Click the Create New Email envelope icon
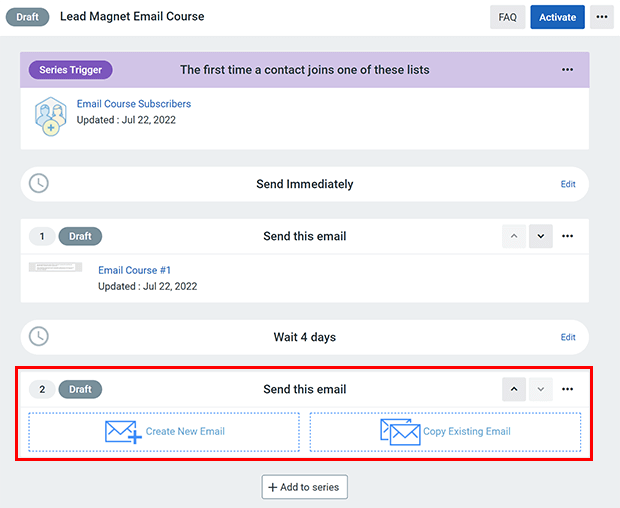 [x=123, y=432]
